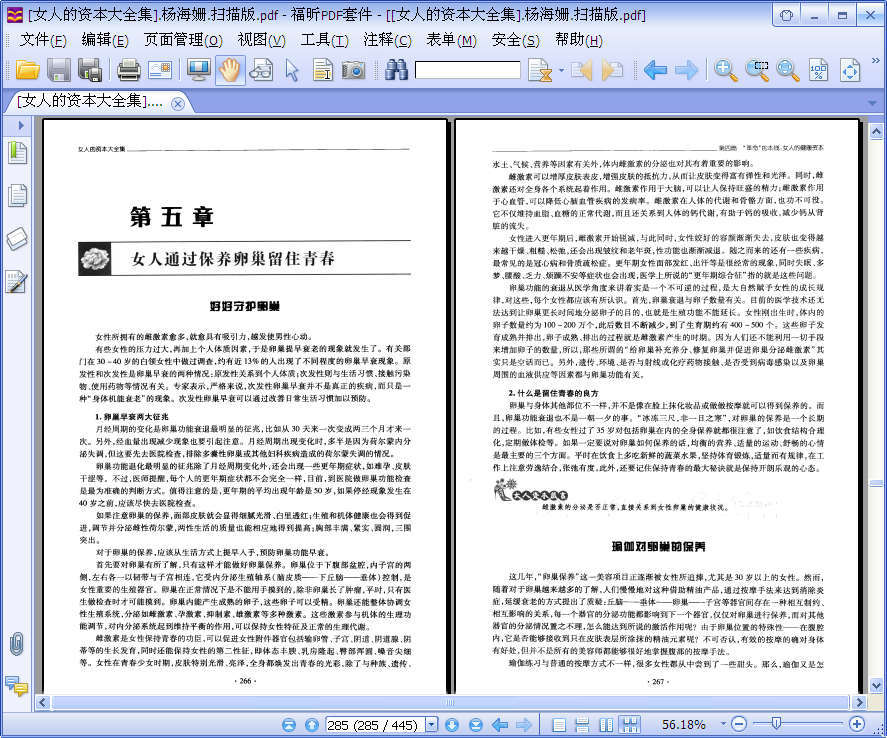
Task: Open the 安全(S) menu
Action: click(515, 40)
